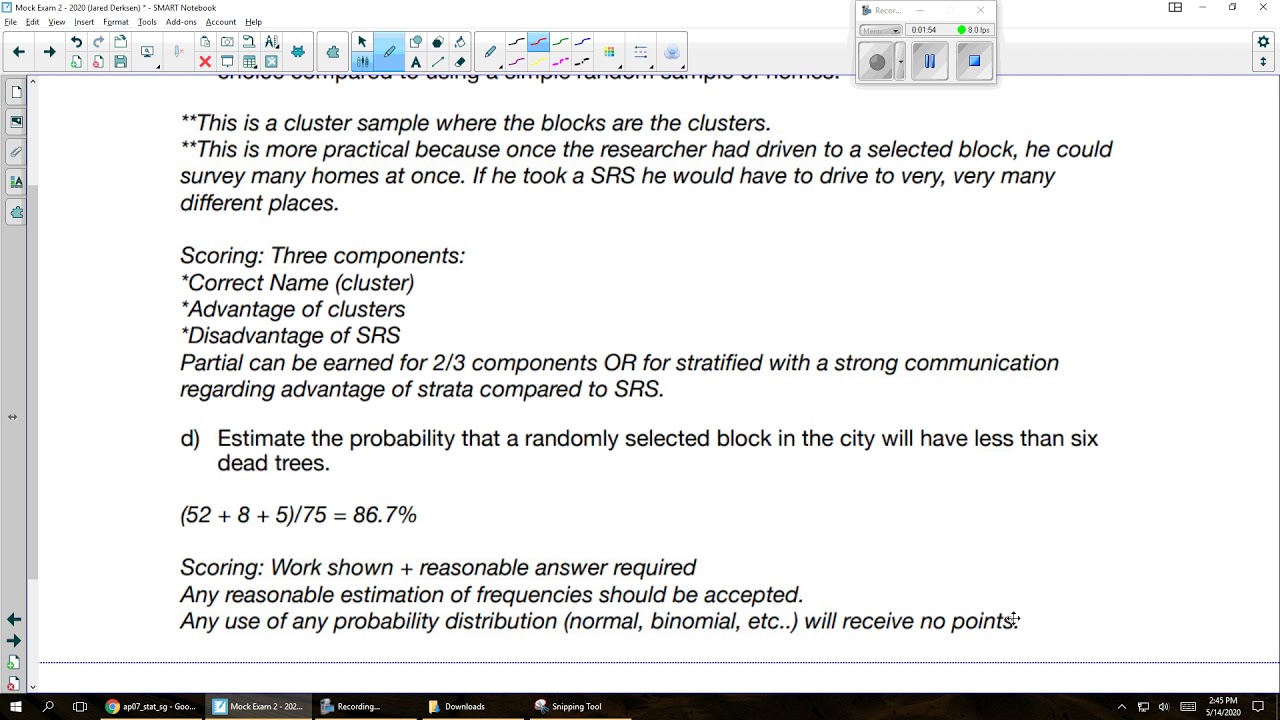The image size is (1280, 720).
Task: Open the File menu
Action: click(10, 22)
